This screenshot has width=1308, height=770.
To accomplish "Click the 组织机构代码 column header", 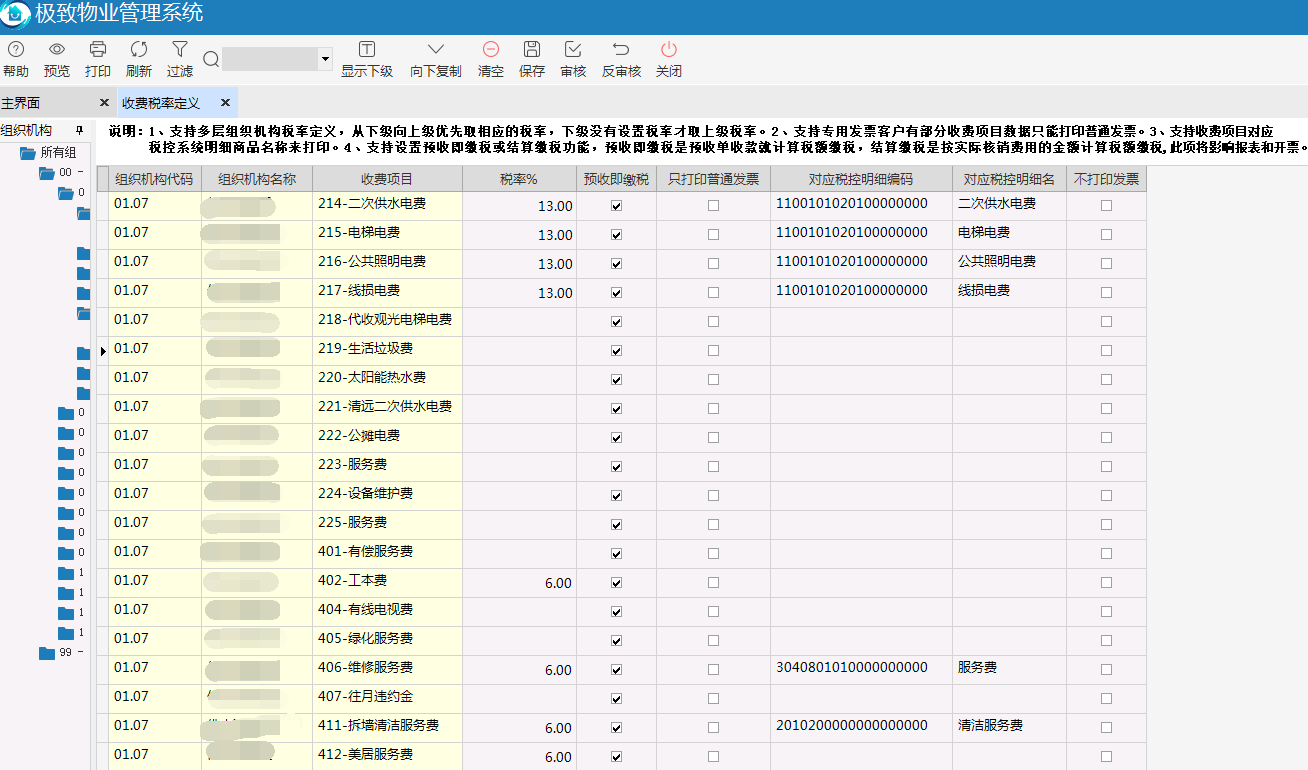I will tap(154, 179).
